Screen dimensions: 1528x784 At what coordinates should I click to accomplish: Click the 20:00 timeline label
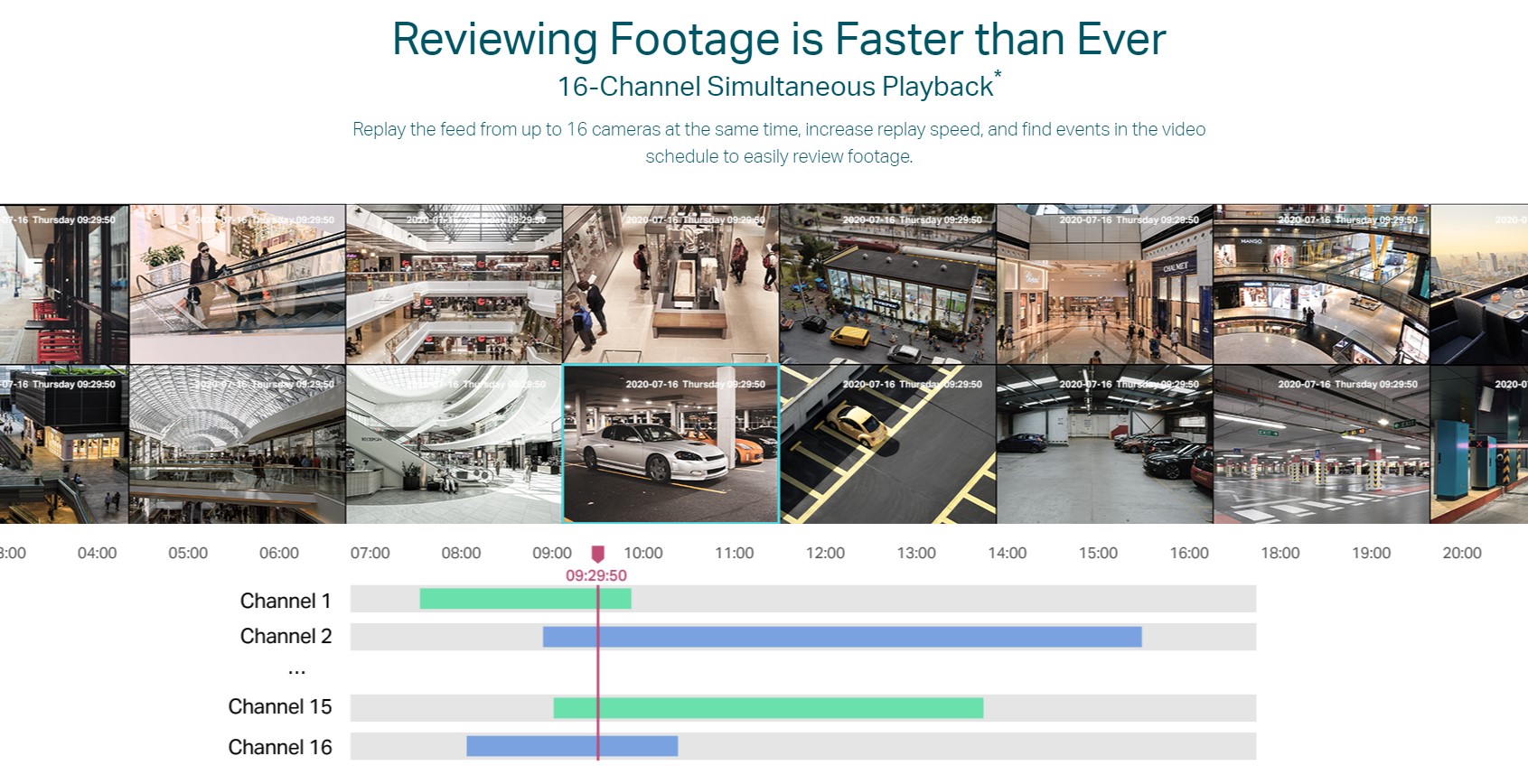pos(1462,553)
